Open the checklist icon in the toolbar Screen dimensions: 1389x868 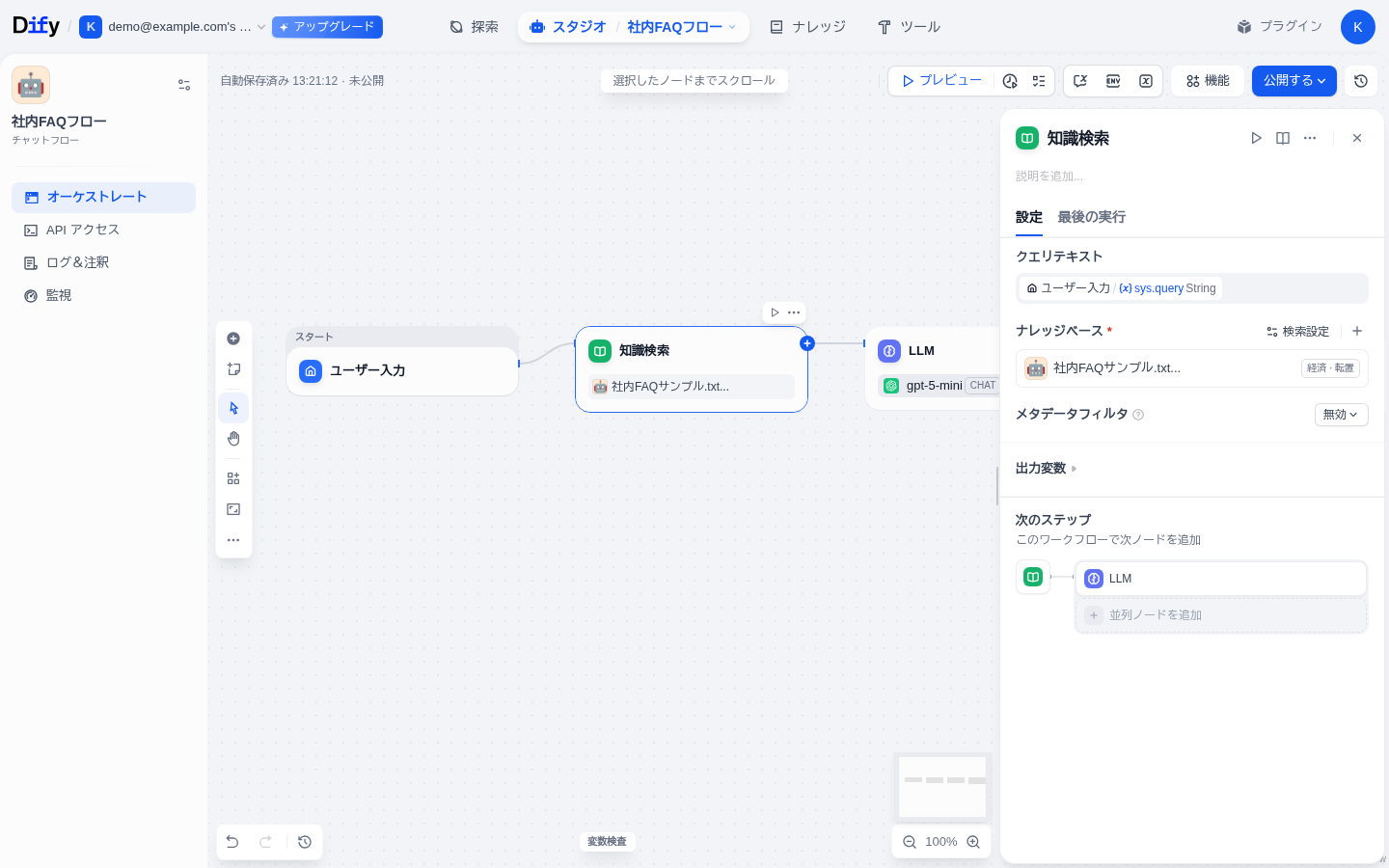(x=1039, y=81)
